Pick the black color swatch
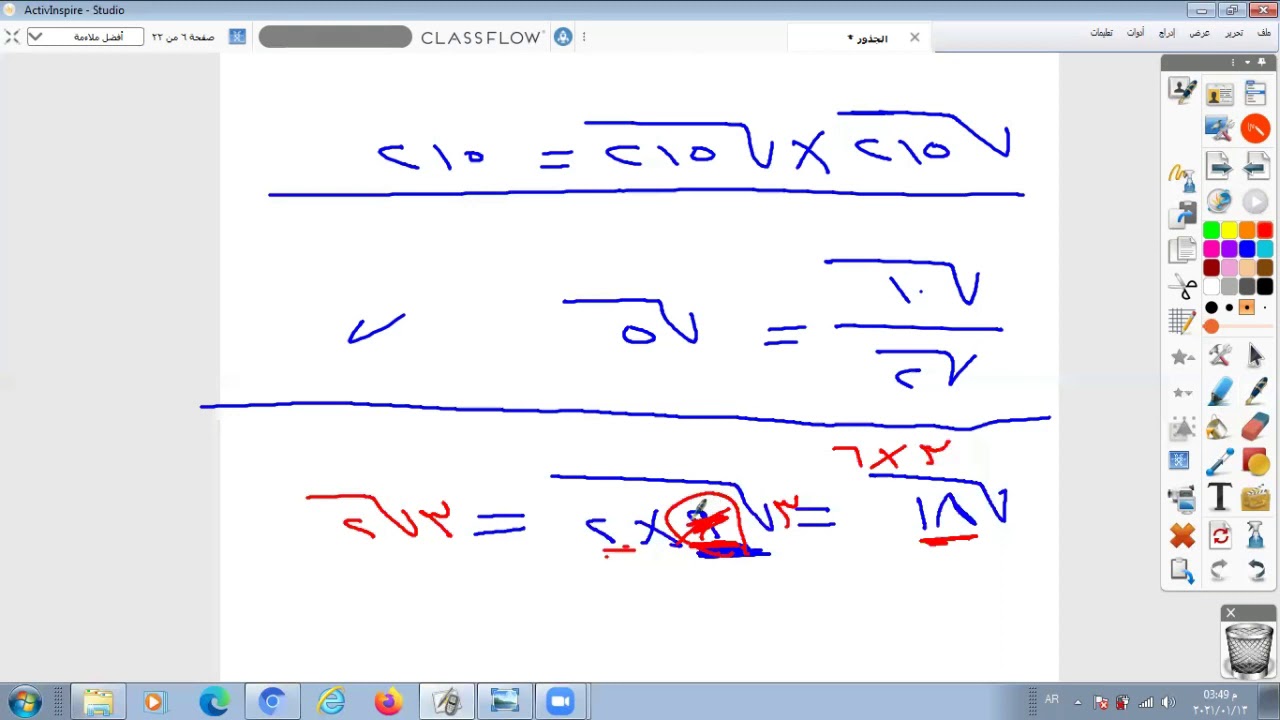This screenshot has height=720, width=1280. coord(1265,287)
